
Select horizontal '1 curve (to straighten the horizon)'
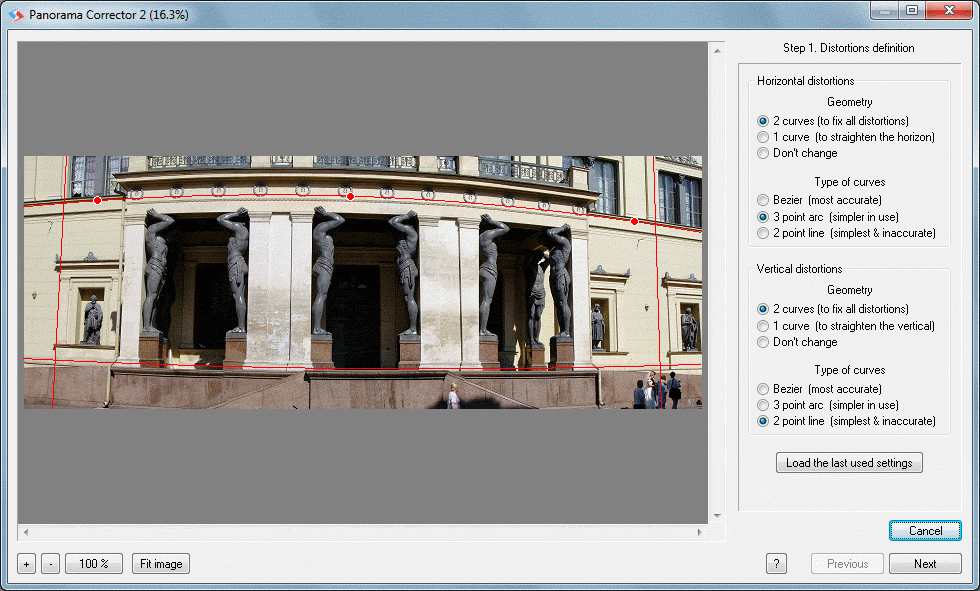[763, 137]
